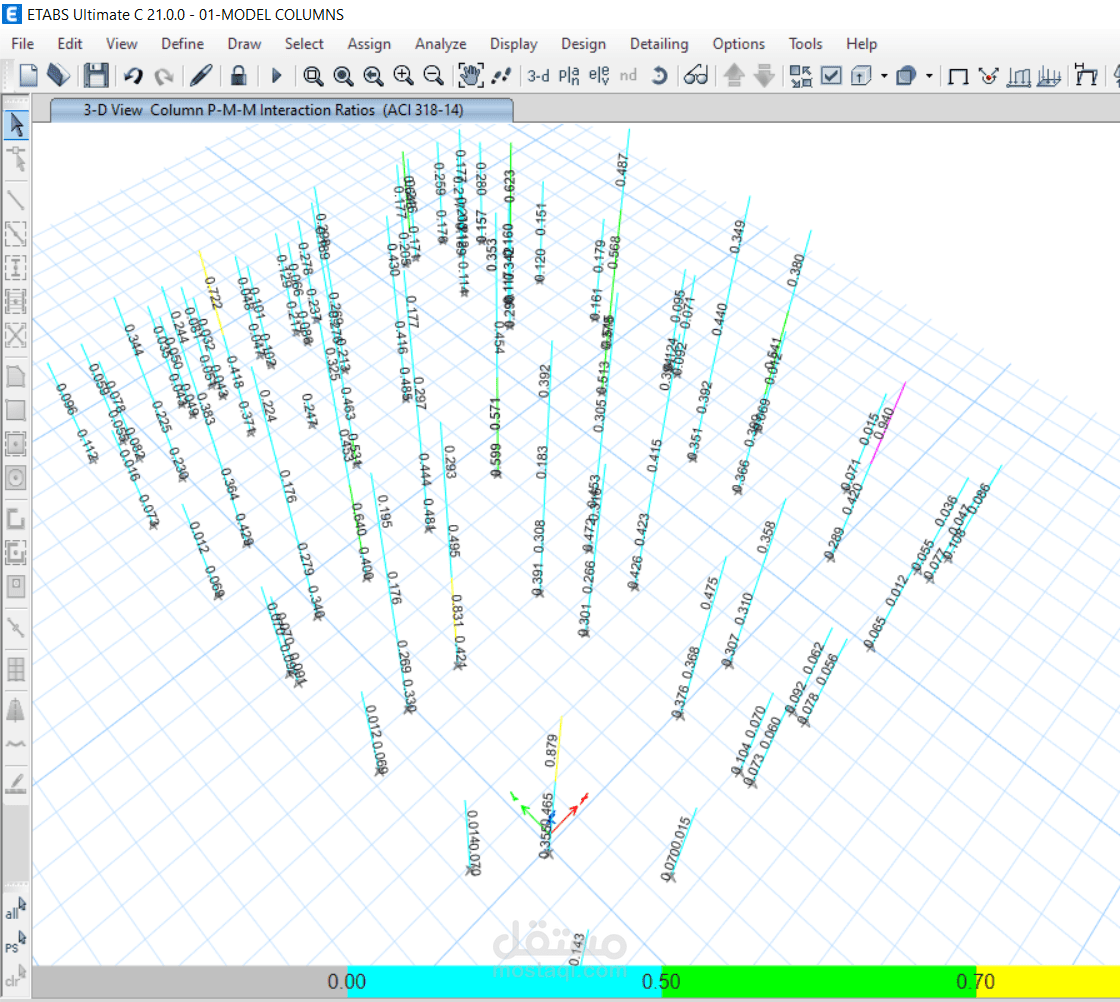
Task: Open the Display menu
Action: pos(514,44)
